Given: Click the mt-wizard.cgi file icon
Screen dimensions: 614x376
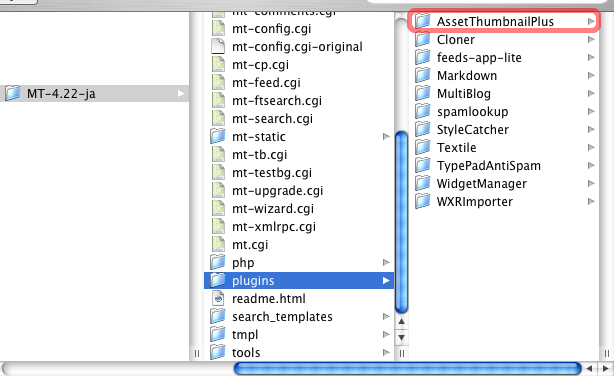Looking at the screenshot, I should pyautogui.click(x=218, y=209).
